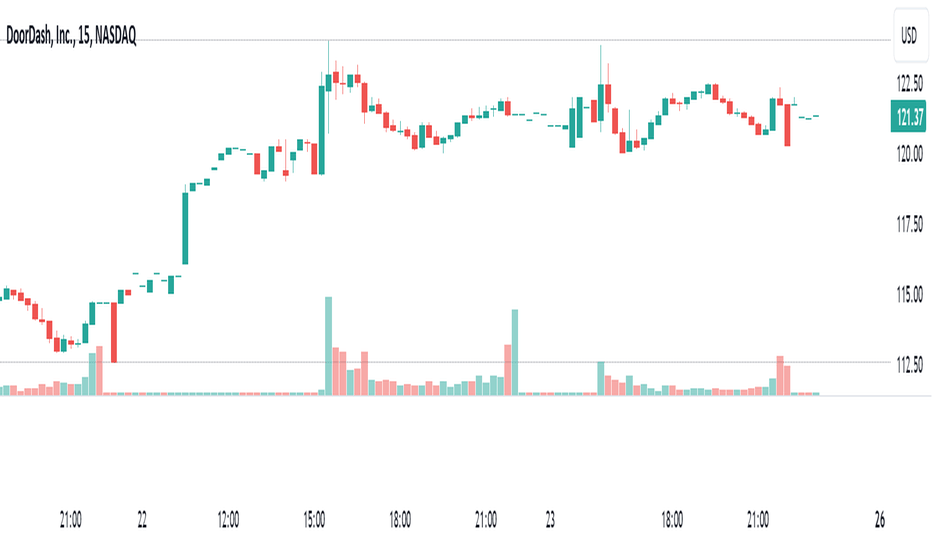The width and height of the screenshot is (932, 550).
Task: Click the last 18:00 time label
Action: point(672,520)
